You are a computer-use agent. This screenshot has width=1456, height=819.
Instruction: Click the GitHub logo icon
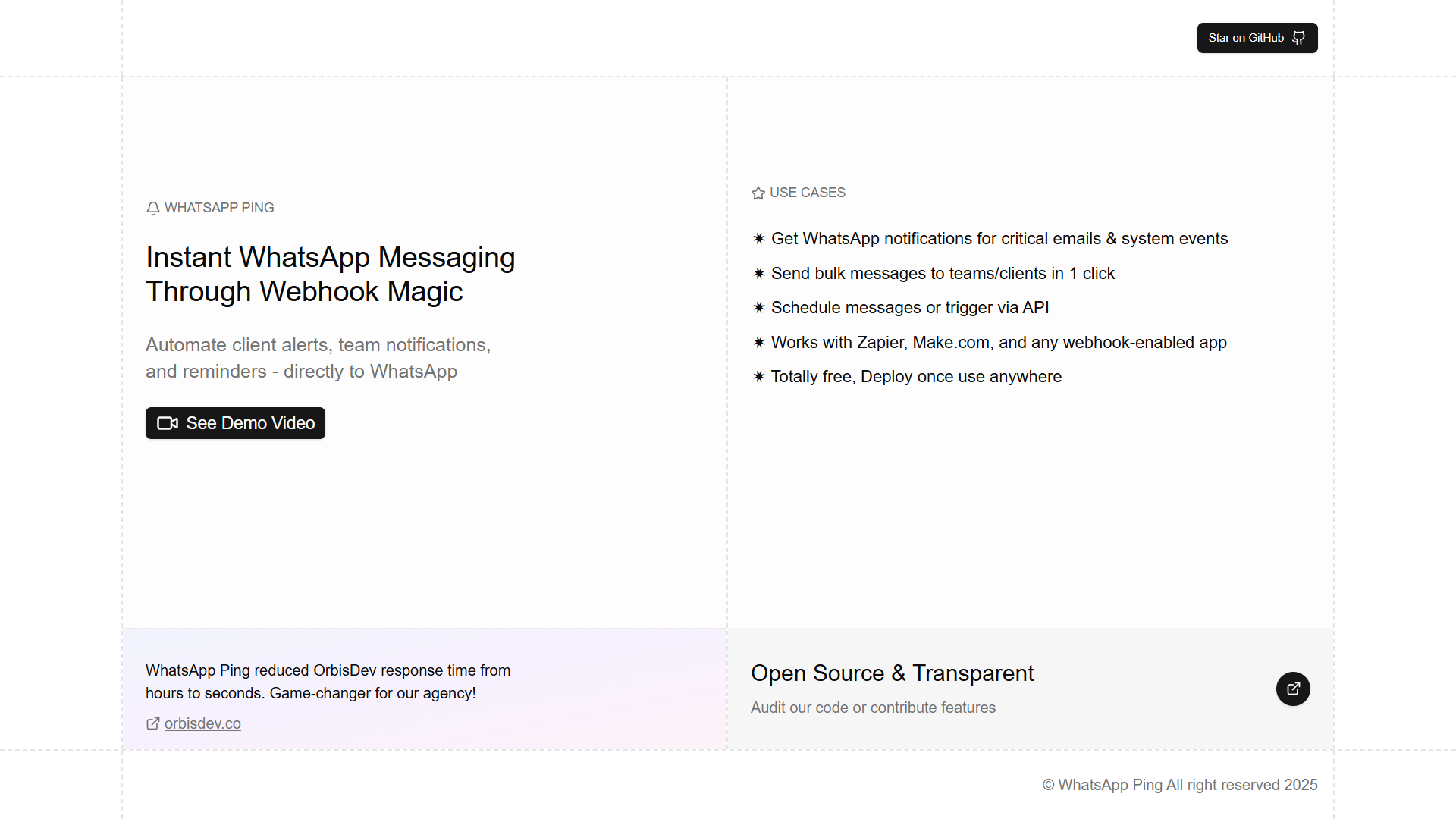click(x=1299, y=38)
